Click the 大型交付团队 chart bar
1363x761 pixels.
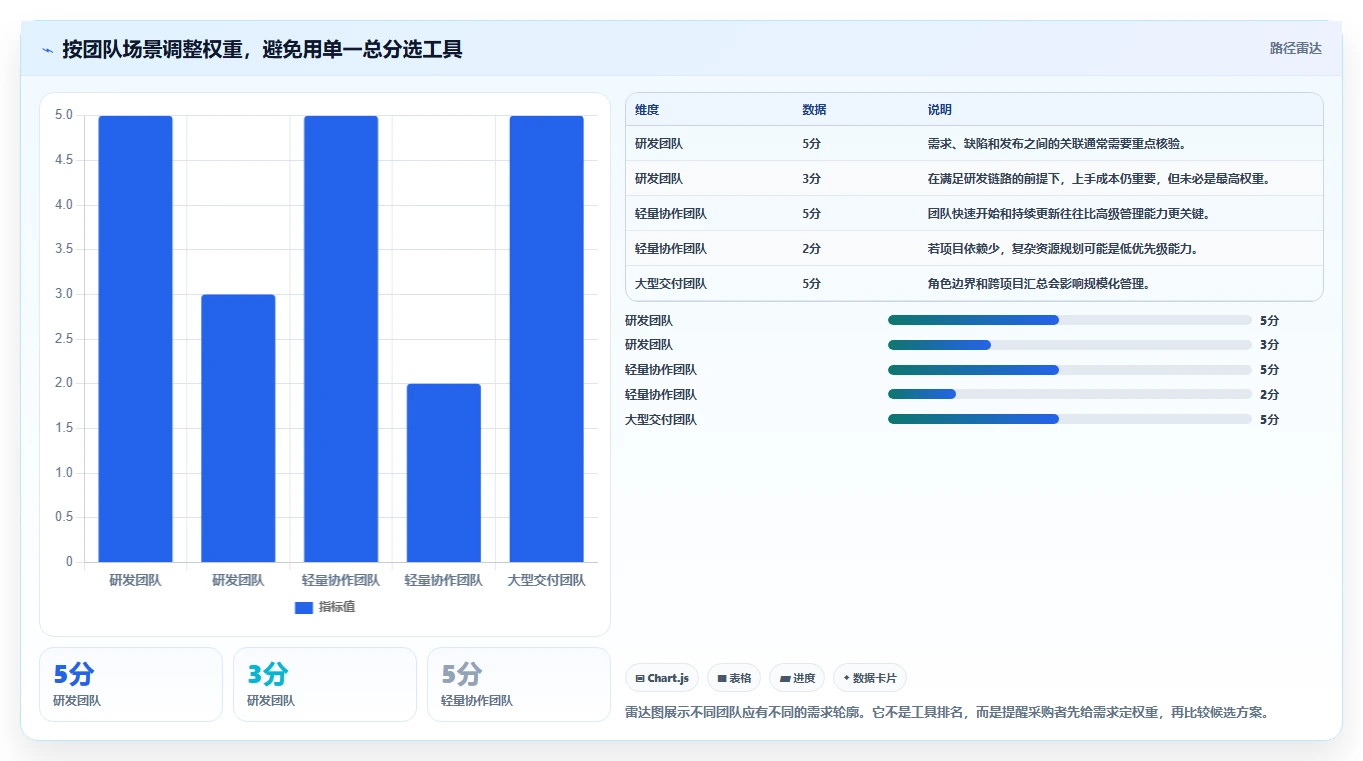[x=546, y=339]
